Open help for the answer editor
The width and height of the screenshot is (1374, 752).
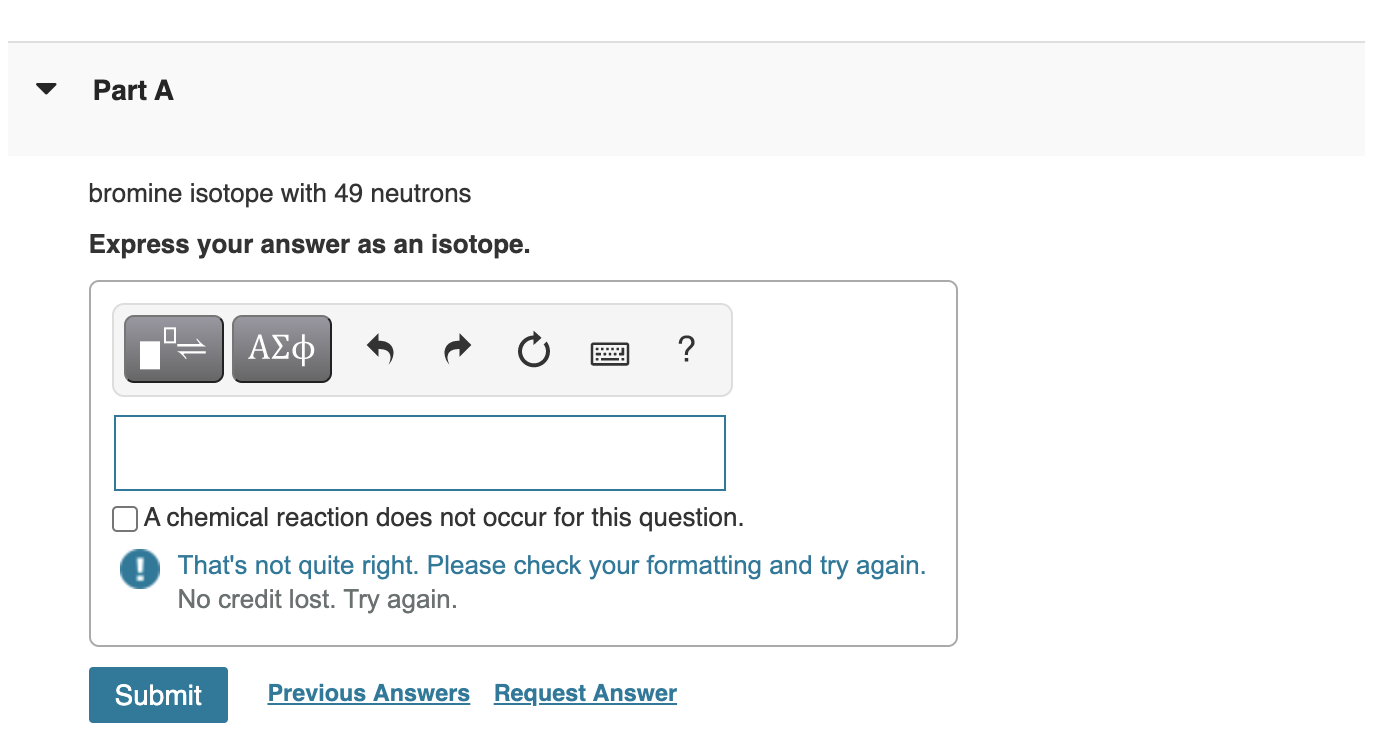pos(686,350)
